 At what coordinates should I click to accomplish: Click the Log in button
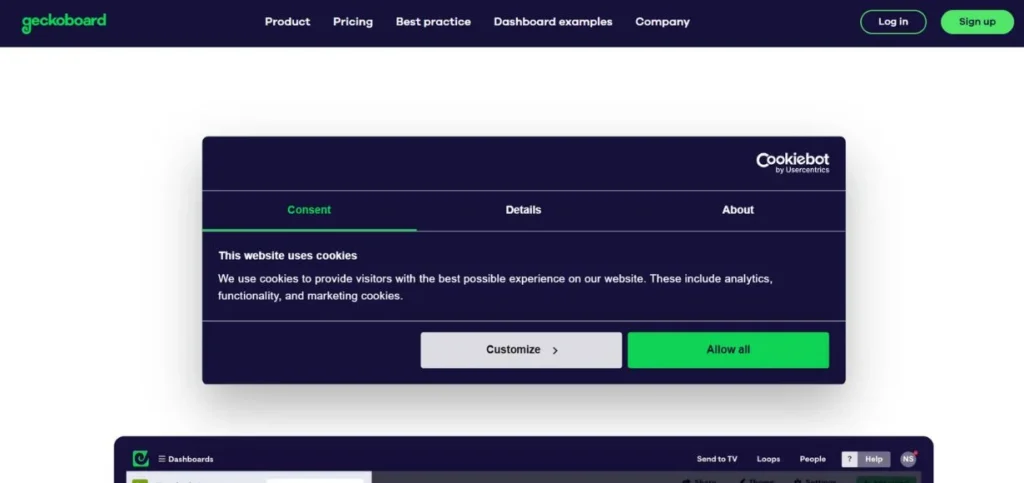pos(893,22)
